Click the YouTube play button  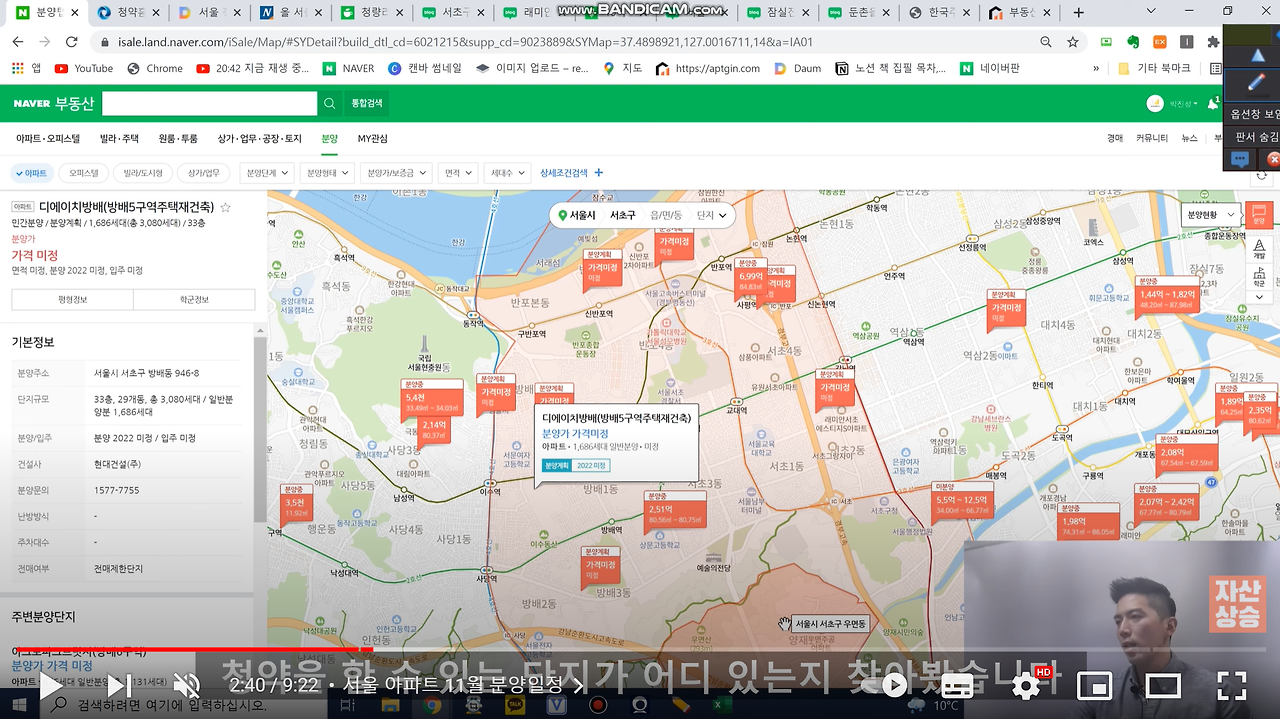[x=49, y=686]
